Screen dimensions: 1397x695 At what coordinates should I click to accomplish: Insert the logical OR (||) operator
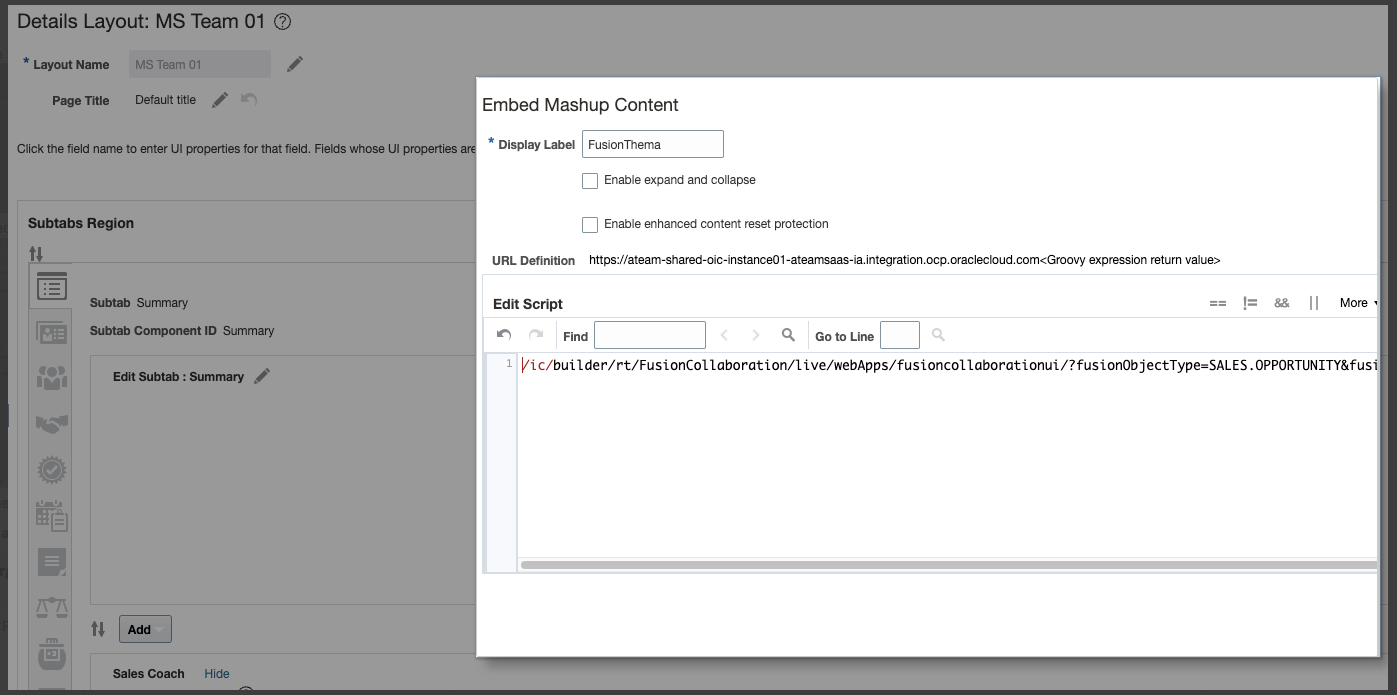coord(1314,303)
